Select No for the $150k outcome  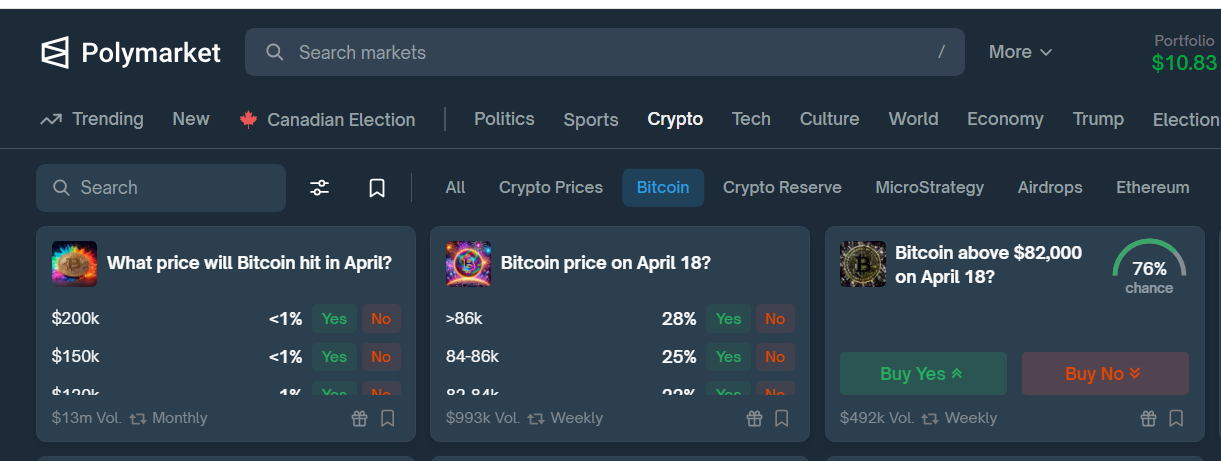coord(381,357)
